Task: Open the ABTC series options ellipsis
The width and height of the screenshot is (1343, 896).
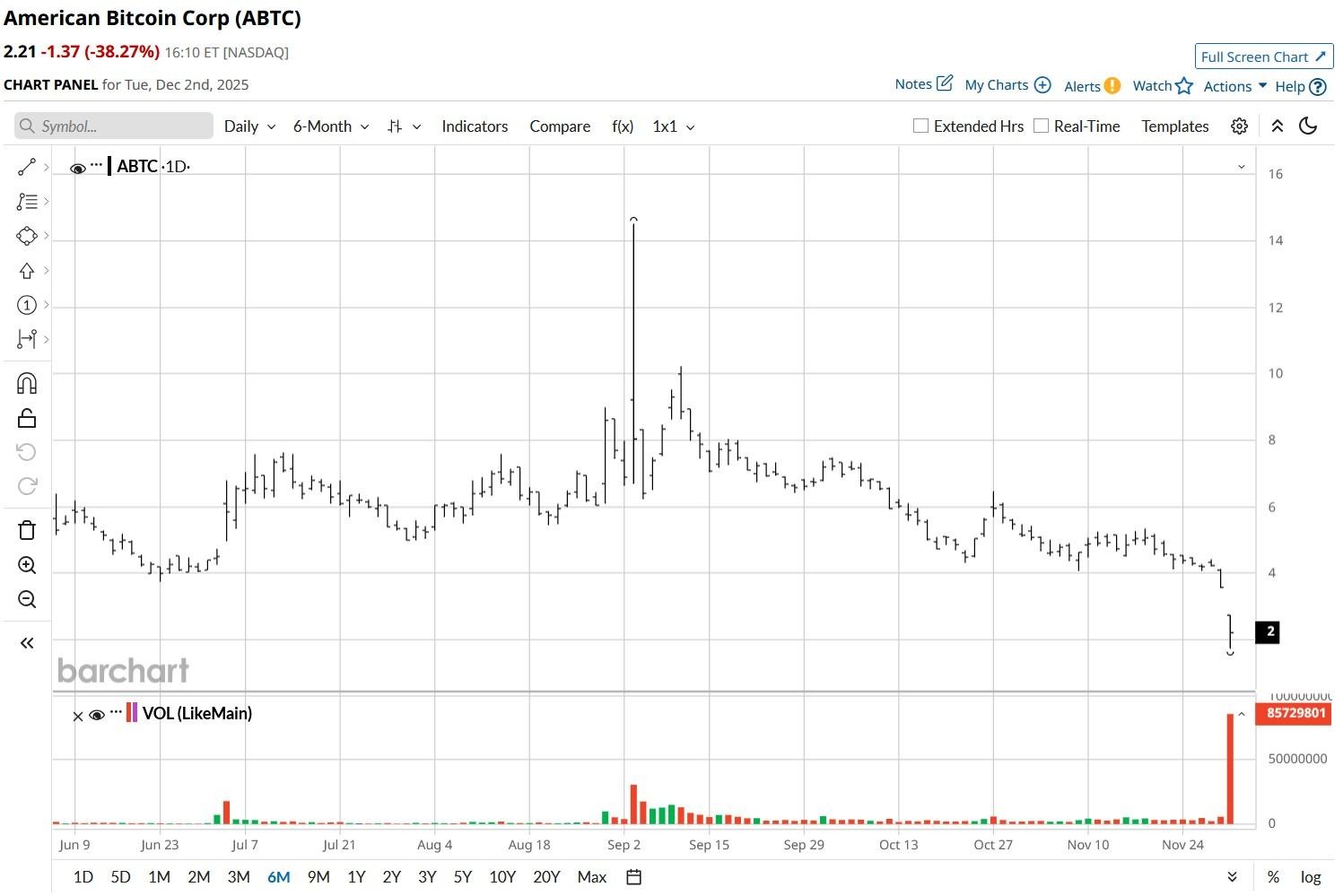Action: (96, 165)
